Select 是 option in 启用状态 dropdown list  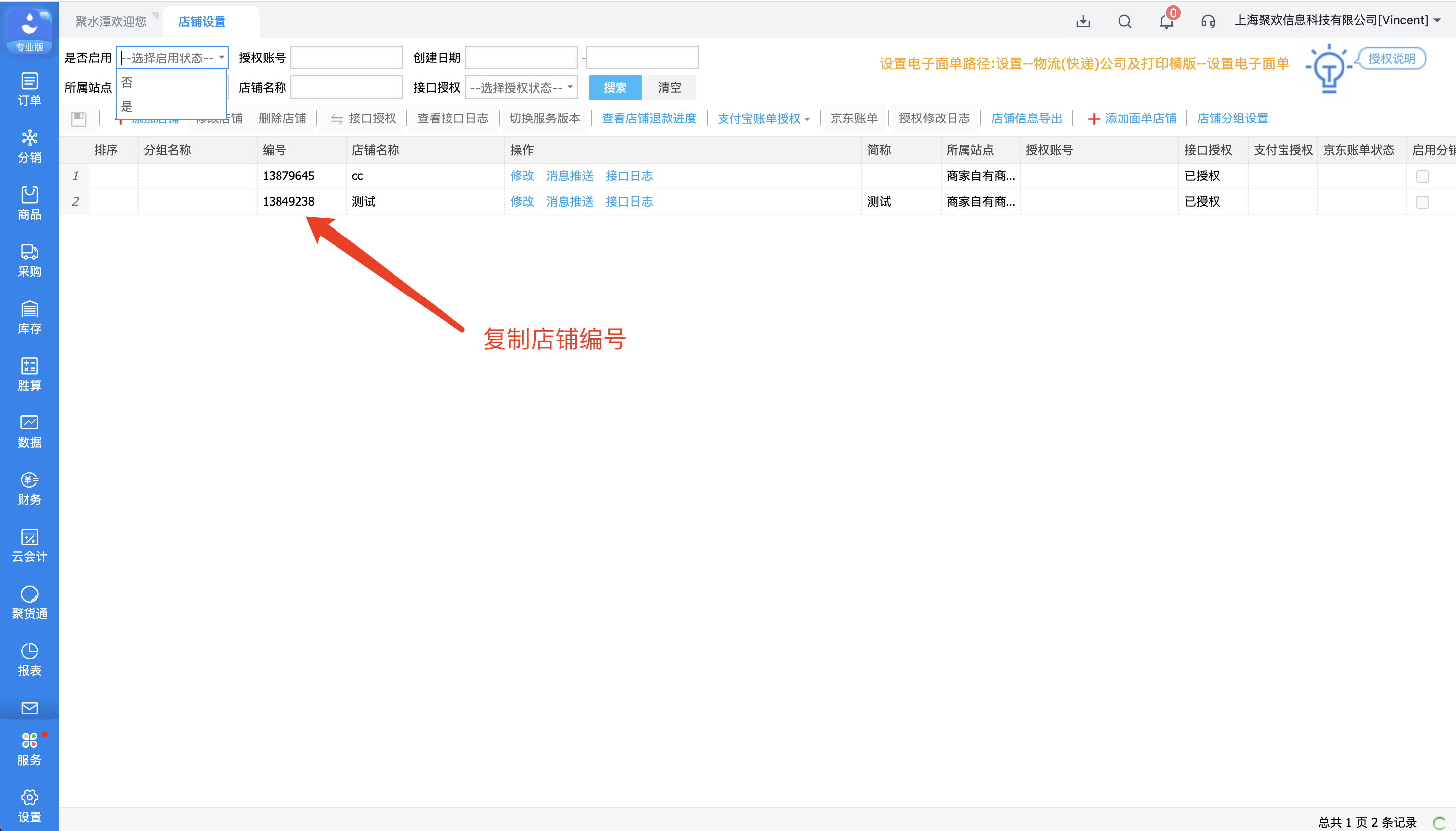127,106
